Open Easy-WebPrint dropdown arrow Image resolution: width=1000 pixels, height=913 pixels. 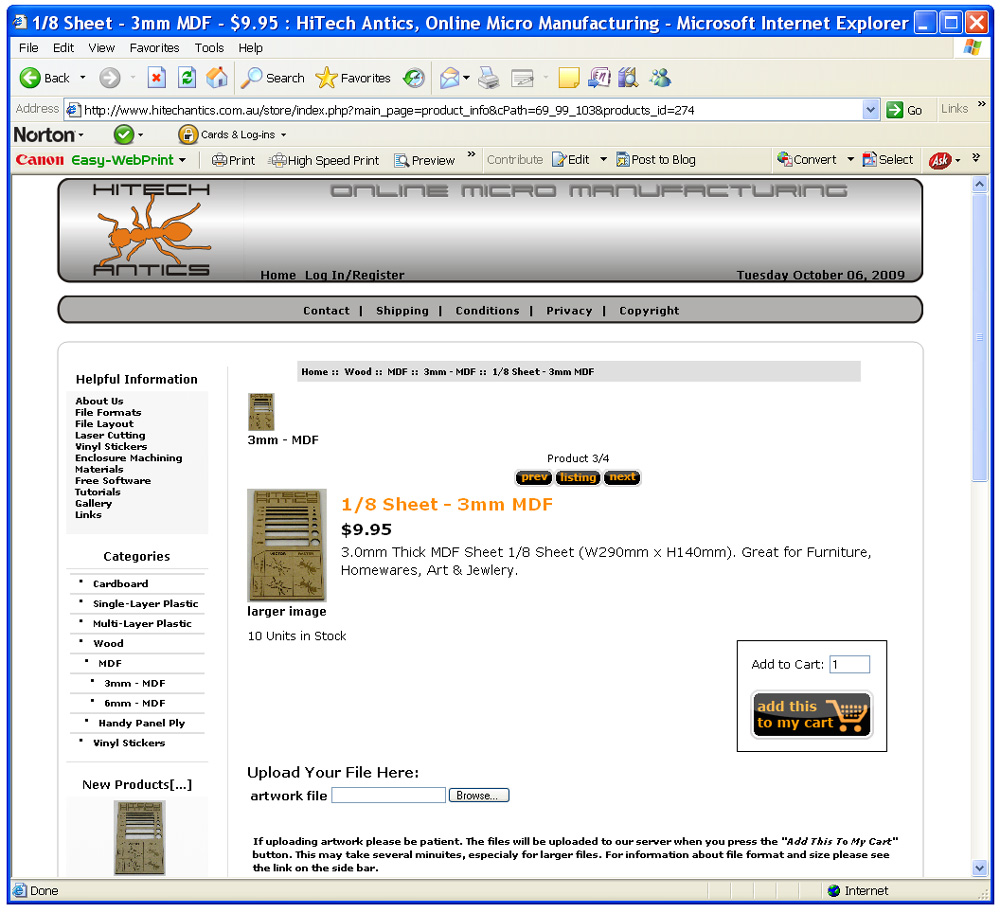[182, 160]
